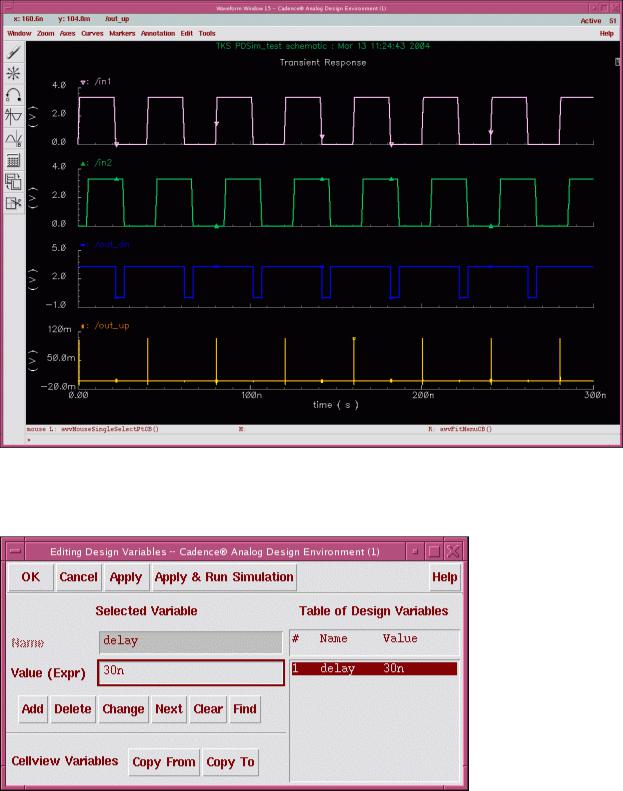Screen dimensions: 623x791
Task: Click the crosshair marker tool icon
Action: (14, 74)
